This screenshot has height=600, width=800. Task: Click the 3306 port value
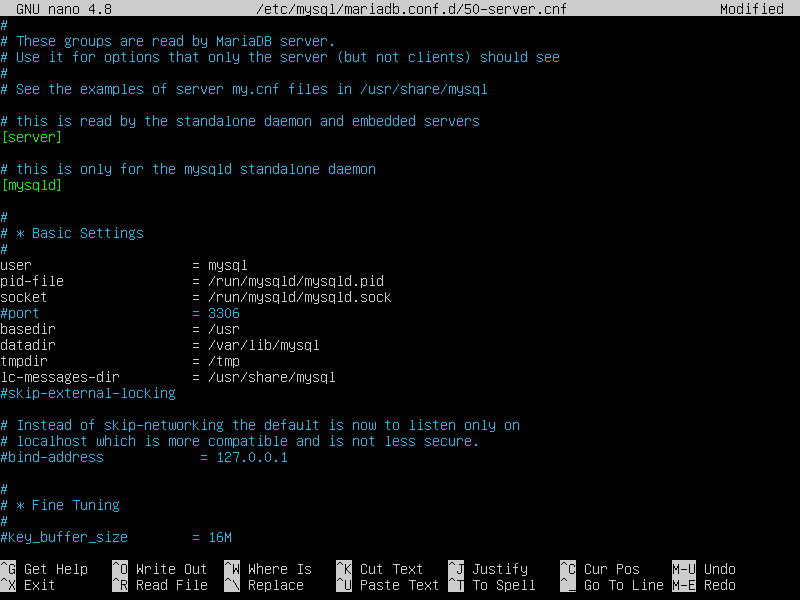point(223,313)
